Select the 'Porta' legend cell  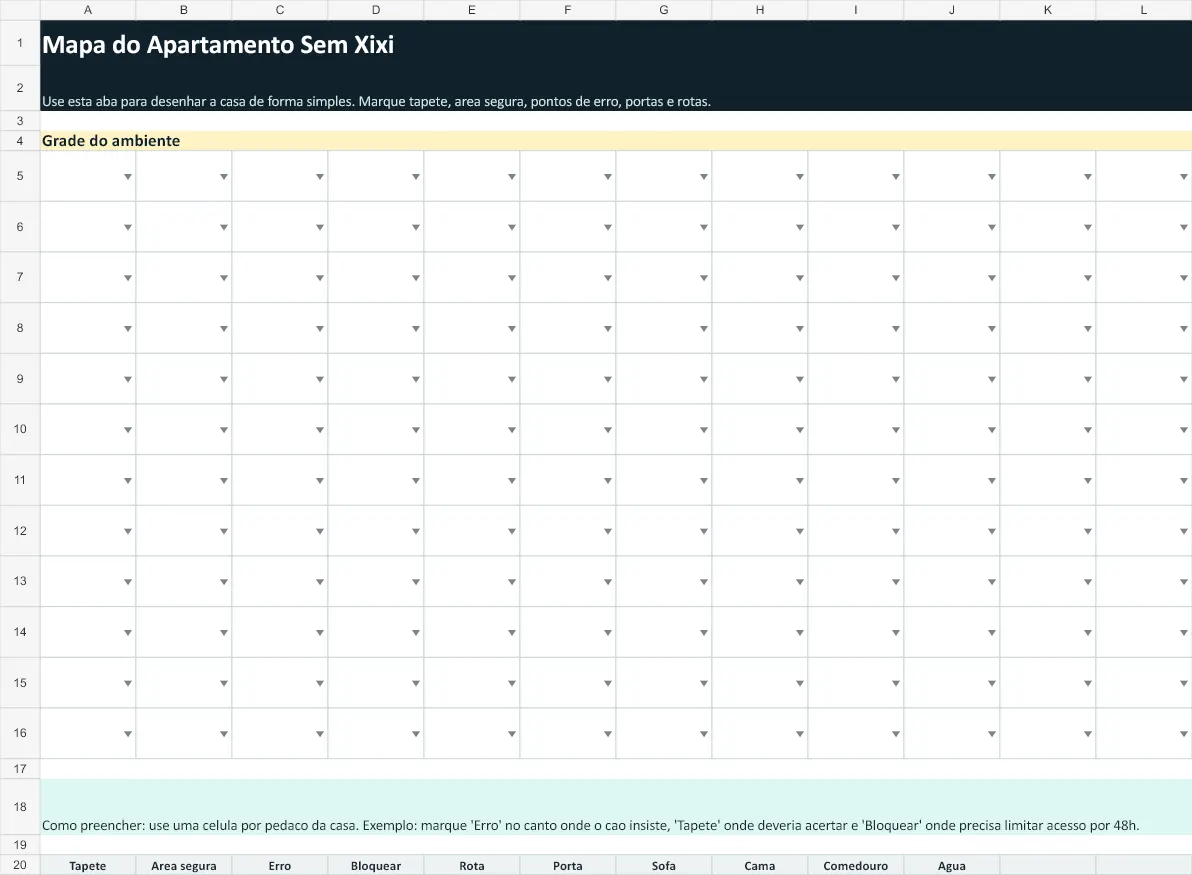[568, 866]
